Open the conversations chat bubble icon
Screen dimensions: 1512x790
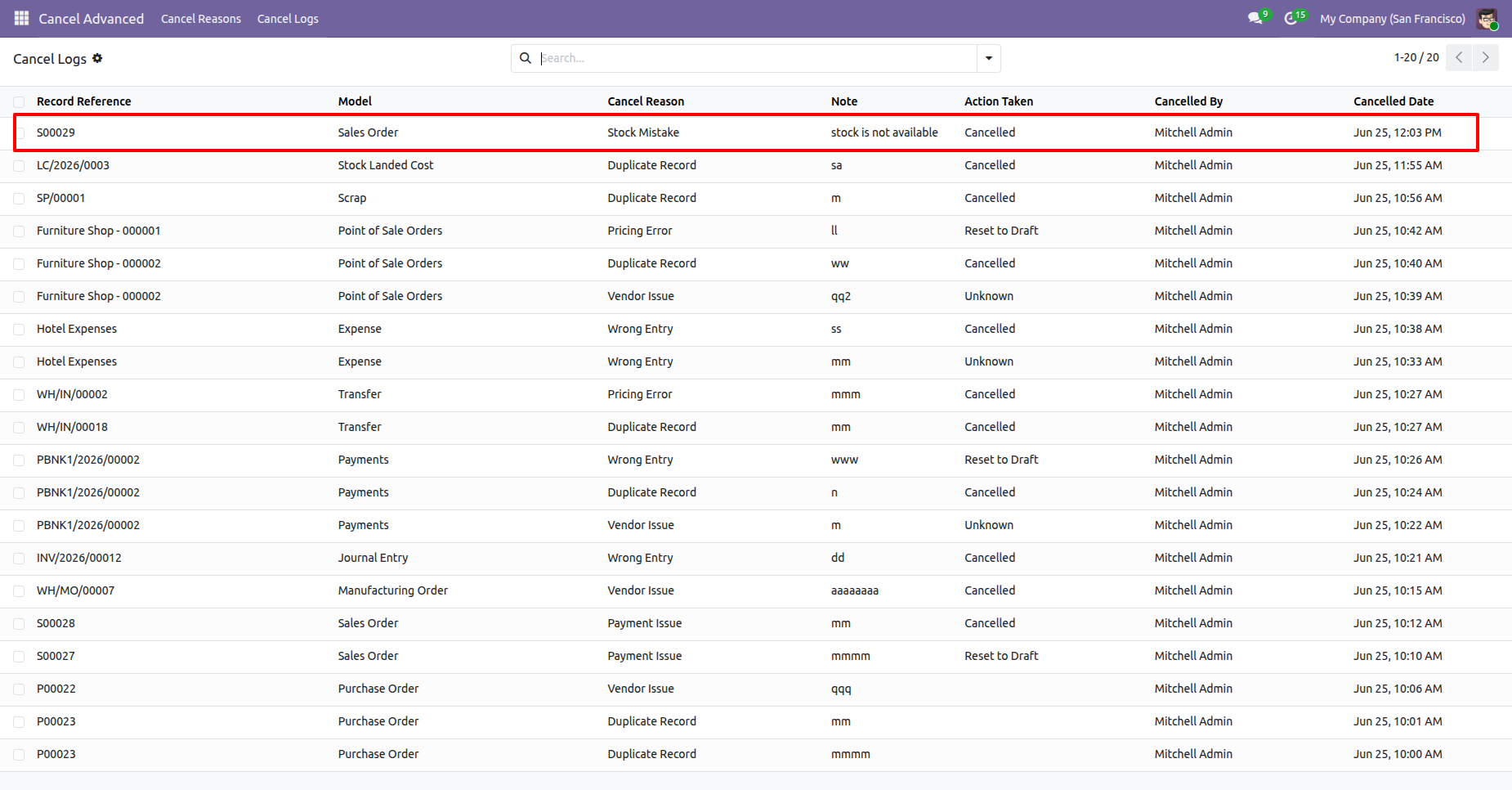pos(1255,18)
